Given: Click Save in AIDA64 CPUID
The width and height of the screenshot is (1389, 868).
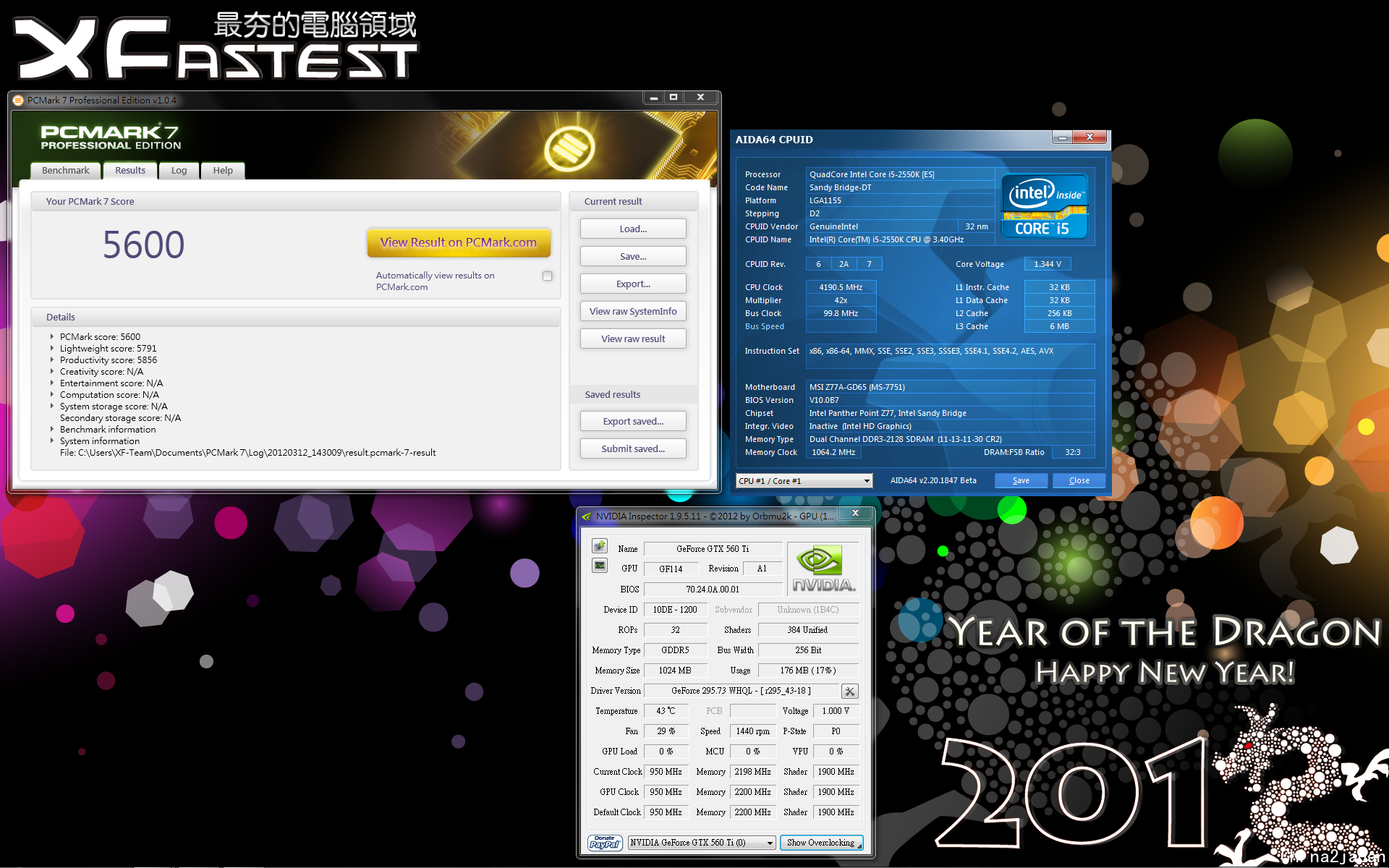Looking at the screenshot, I should point(1021,480).
